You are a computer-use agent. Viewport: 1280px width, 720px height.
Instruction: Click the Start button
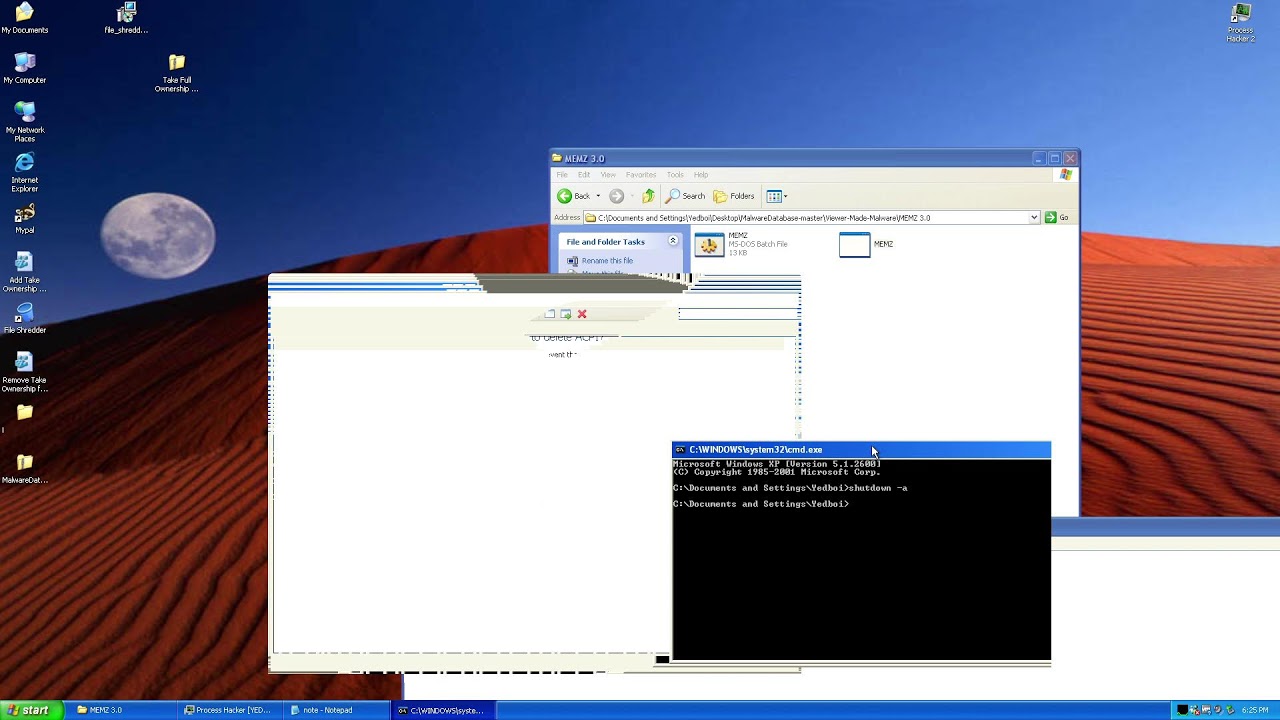coord(31,710)
